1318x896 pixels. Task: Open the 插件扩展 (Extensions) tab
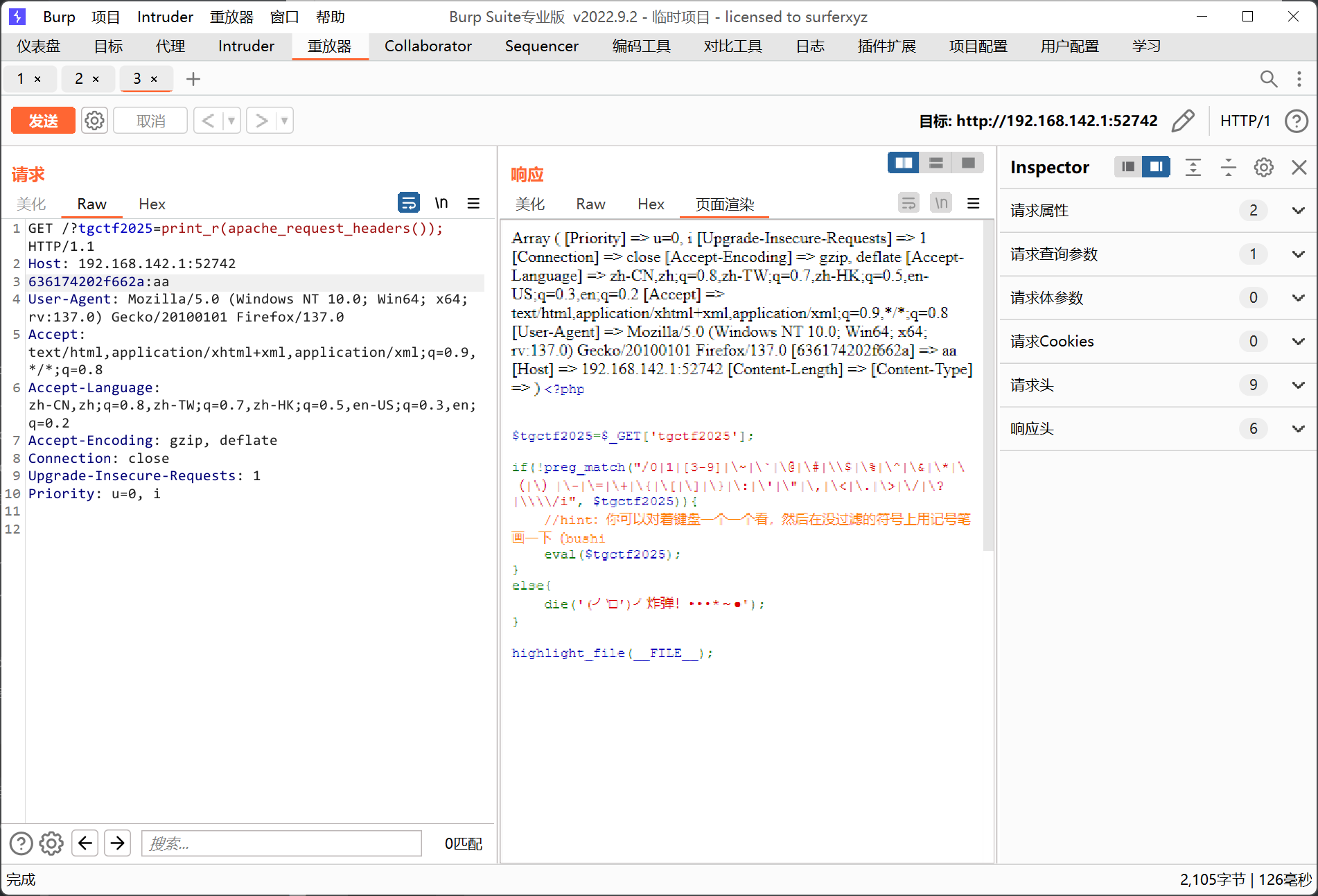pyautogui.click(x=886, y=46)
